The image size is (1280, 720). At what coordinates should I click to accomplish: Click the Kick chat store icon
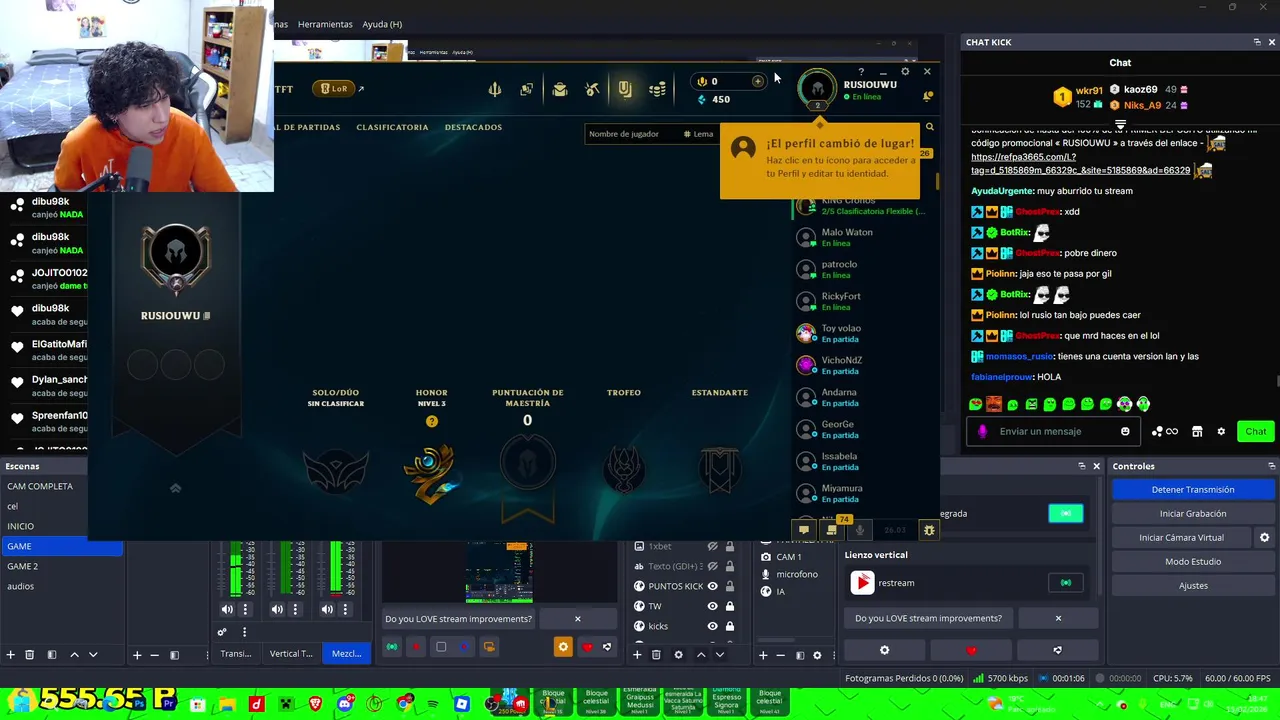(x=1197, y=431)
